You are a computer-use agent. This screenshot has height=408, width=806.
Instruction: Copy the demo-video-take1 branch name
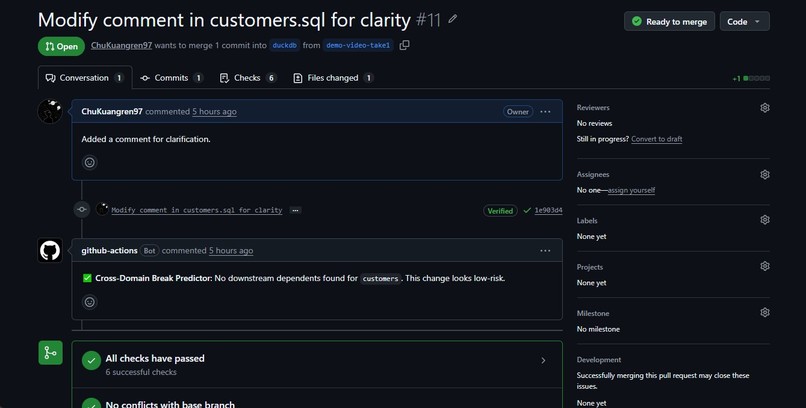405,45
